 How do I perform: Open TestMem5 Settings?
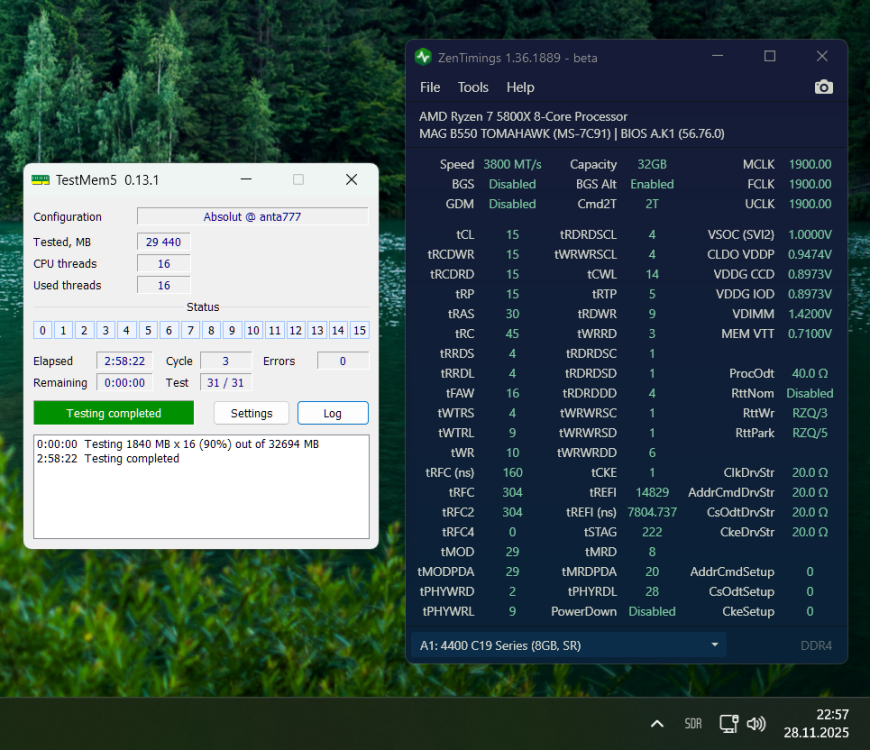coord(251,413)
